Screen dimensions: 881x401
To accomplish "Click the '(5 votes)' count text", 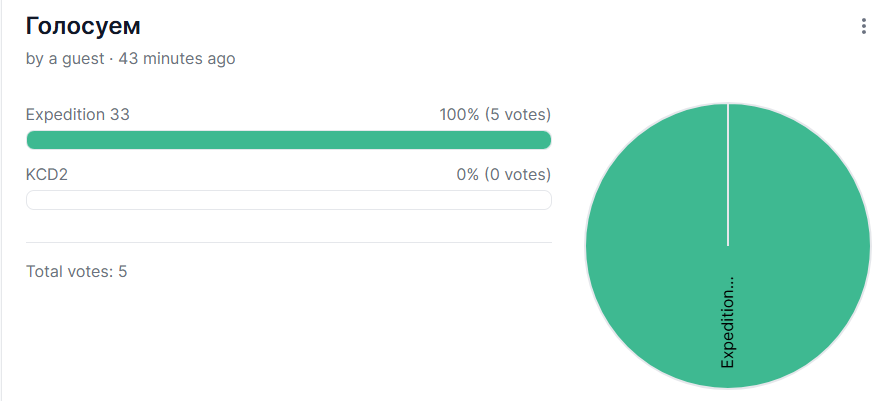I will click(x=517, y=115).
